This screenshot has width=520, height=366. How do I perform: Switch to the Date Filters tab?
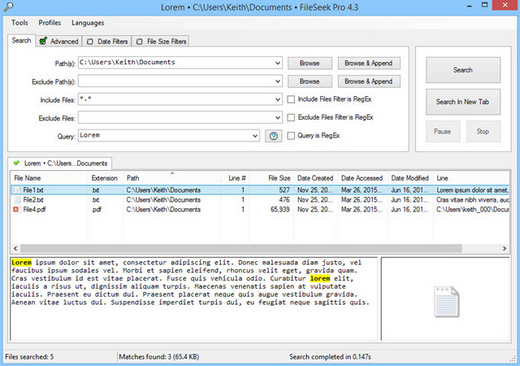(x=107, y=41)
